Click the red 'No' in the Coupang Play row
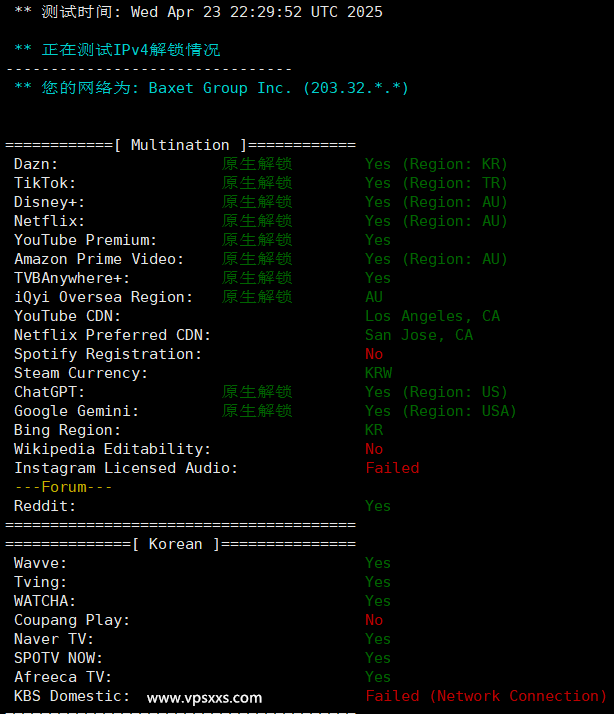Viewport: 614px width, 714px height. 374,620
